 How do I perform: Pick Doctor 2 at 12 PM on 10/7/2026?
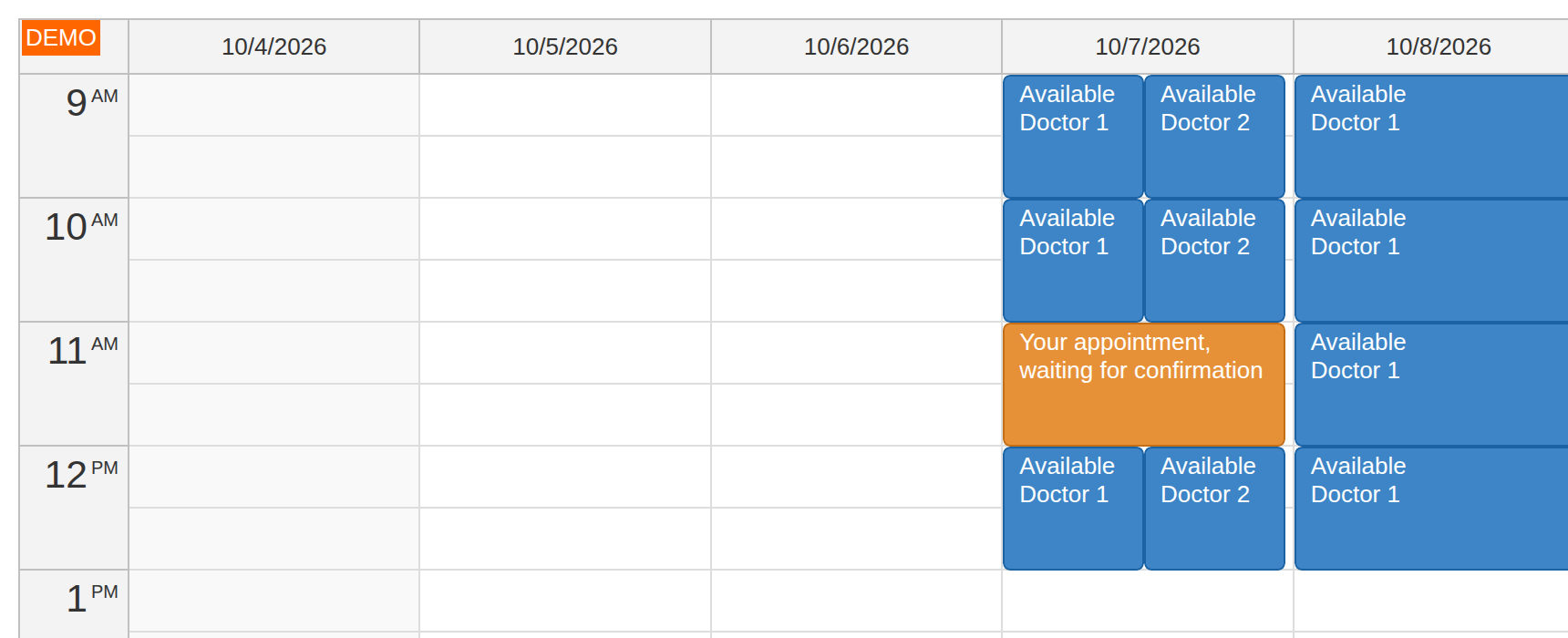[1214, 509]
